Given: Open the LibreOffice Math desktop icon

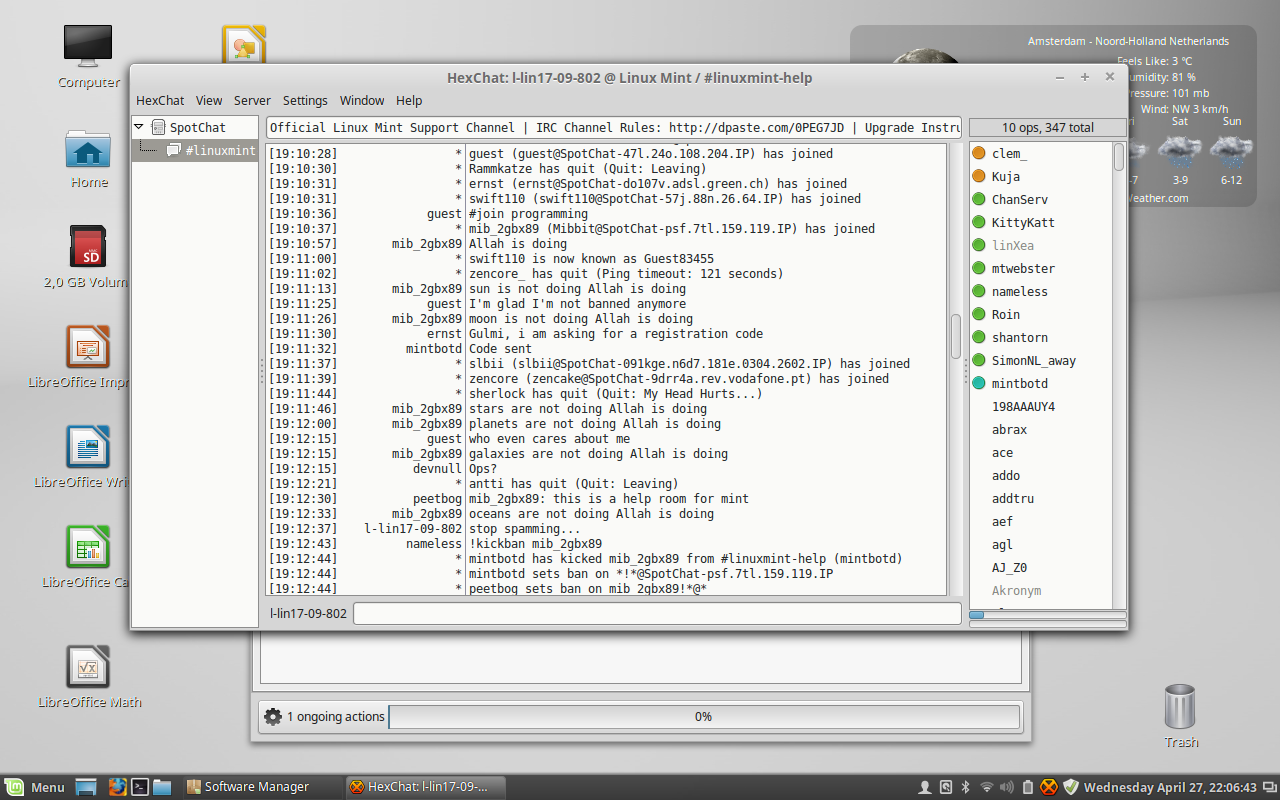Looking at the screenshot, I should (x=88, y=668).
